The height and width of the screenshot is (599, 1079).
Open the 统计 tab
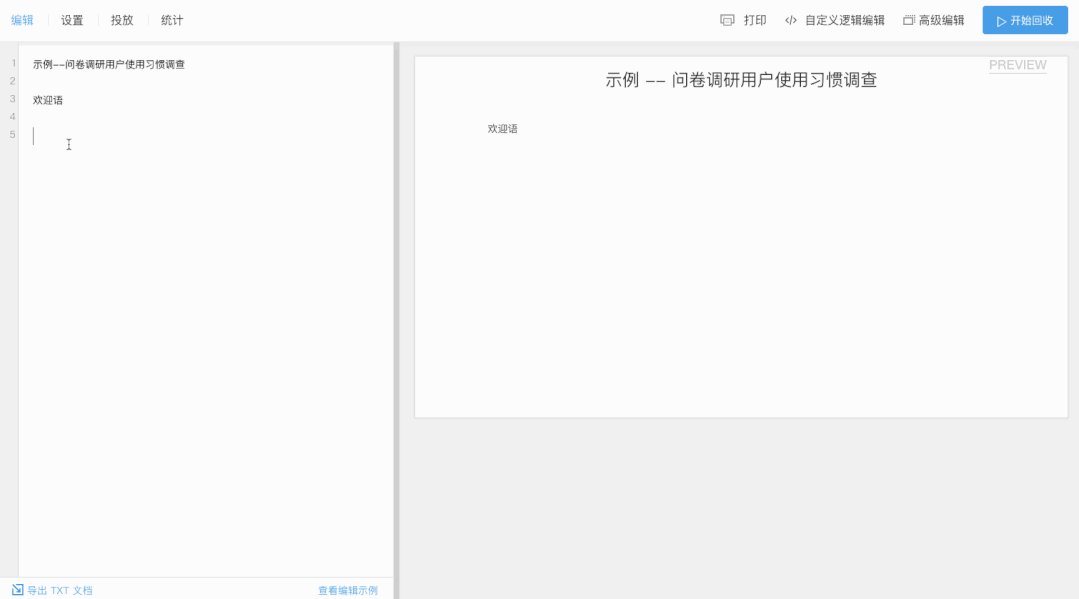pyautogui.click(x=172, y=21)
